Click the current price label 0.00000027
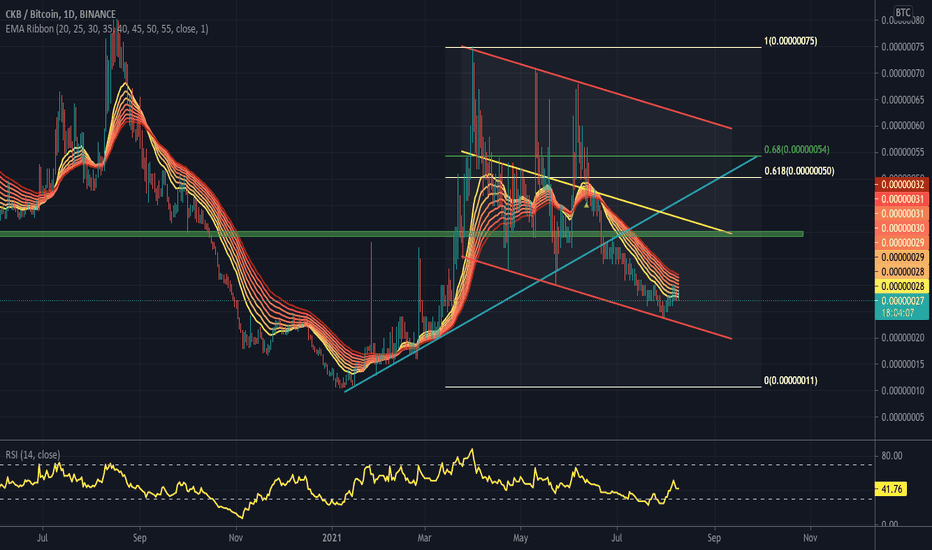The image size is (932, 550). pos(902,300)
